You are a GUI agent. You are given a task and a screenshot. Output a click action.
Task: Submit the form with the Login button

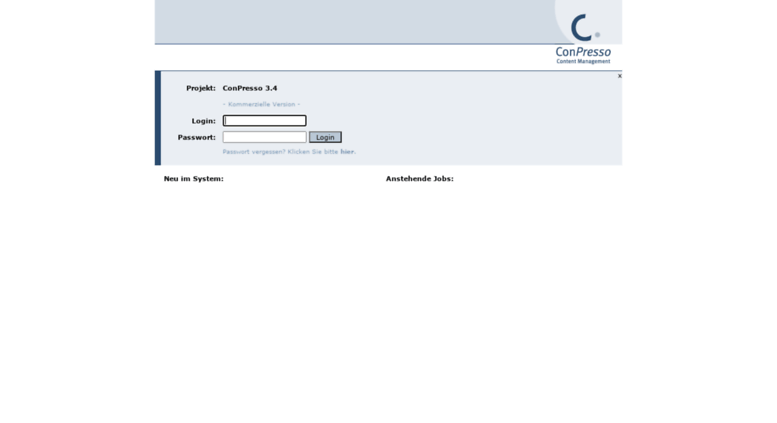click(325, 137)
